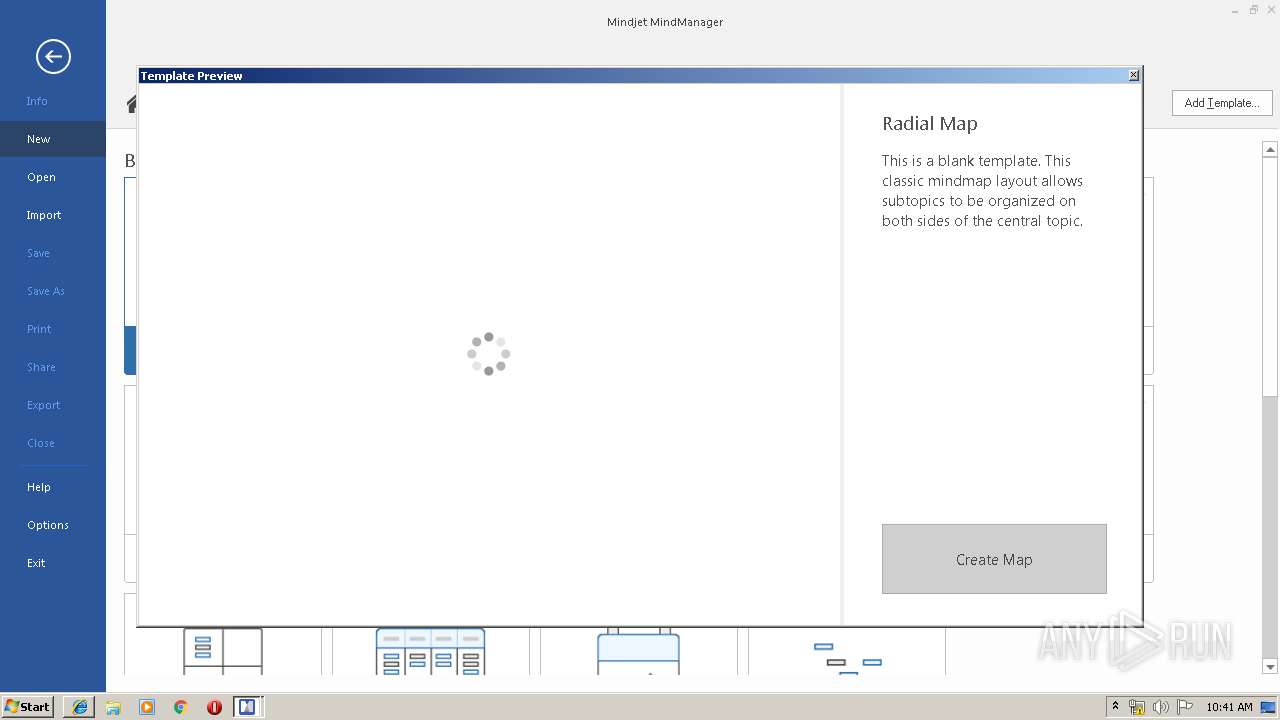Image resolution: width=1280 pixels, height=720 pixels.
Task: Select the Radial Map title text
Action: point(930,124)
